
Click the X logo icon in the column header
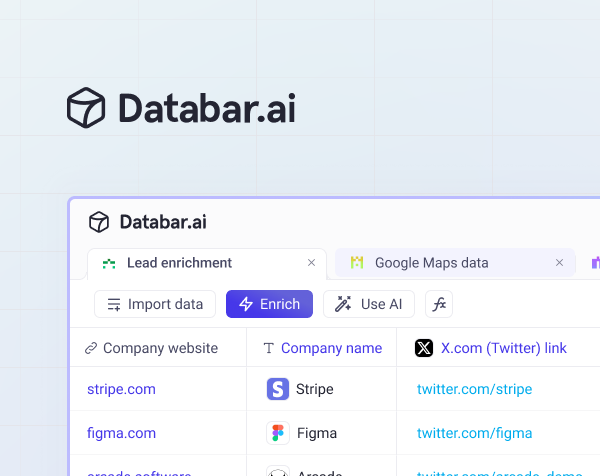click(424, 348)
